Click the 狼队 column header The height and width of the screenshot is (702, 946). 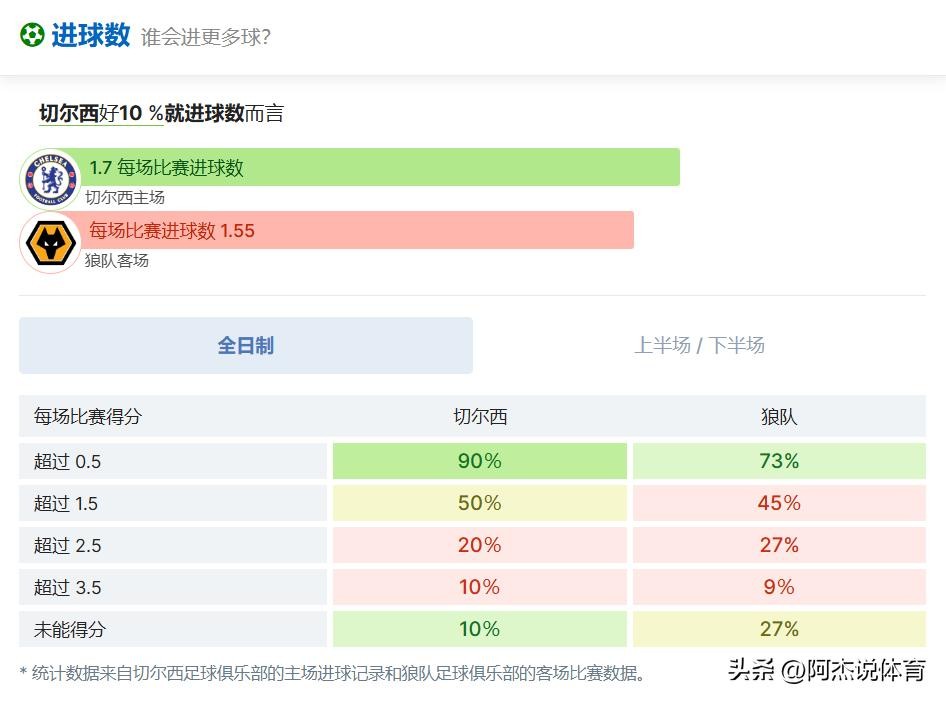(779, 417)
